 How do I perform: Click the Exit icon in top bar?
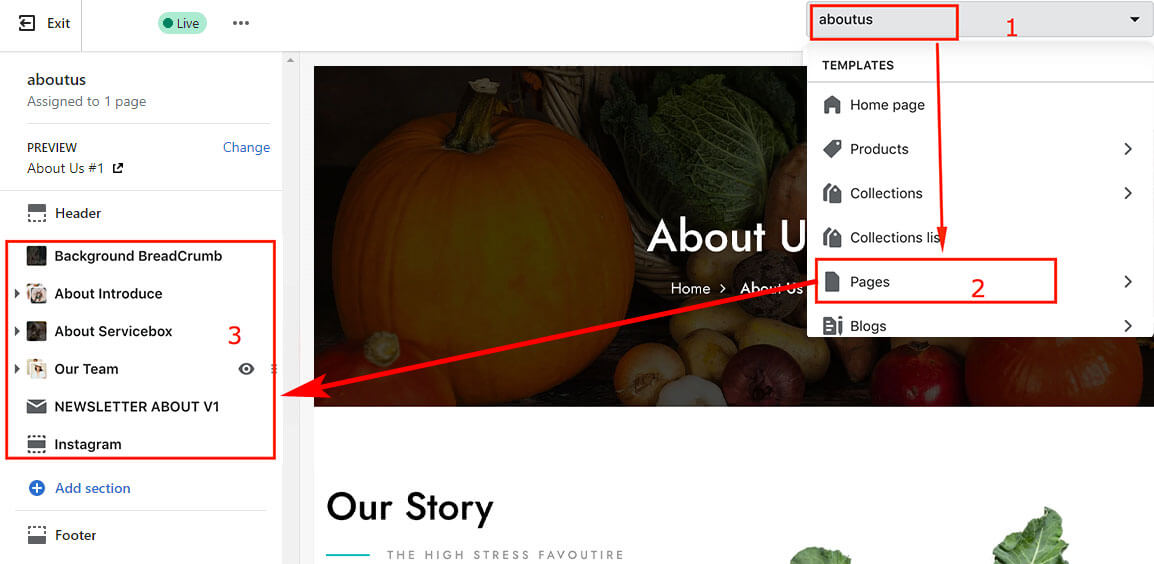pyautogui.click(x=26, y=24)
